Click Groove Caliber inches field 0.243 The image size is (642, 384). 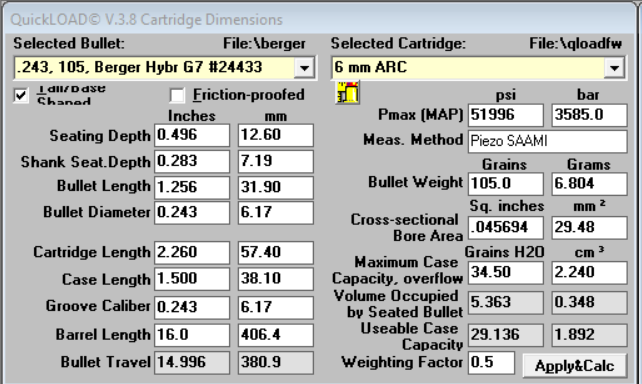click(192, 307)
